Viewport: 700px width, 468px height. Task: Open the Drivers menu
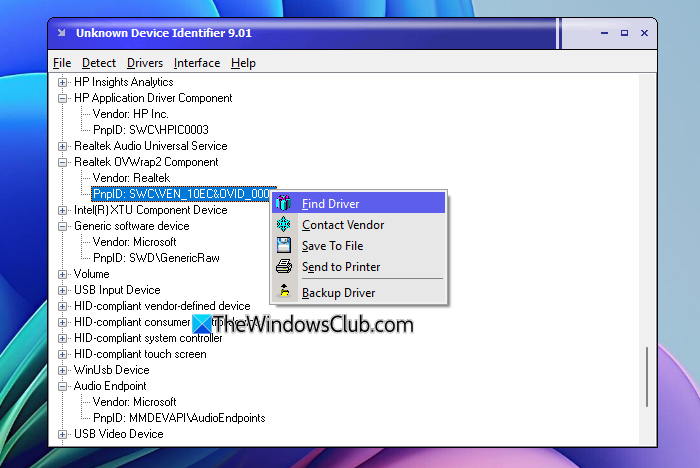coord(145,63)
